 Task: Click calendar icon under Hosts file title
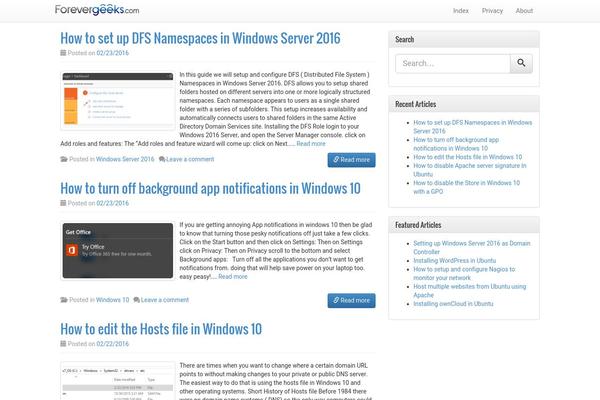[x=63, y=344]
